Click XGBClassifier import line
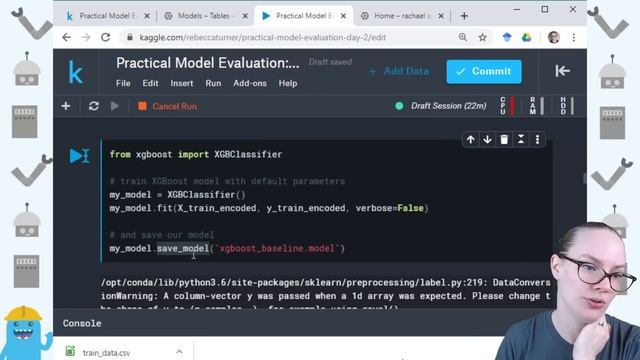This screenshot has width=640, height=360. click(196, 154)
